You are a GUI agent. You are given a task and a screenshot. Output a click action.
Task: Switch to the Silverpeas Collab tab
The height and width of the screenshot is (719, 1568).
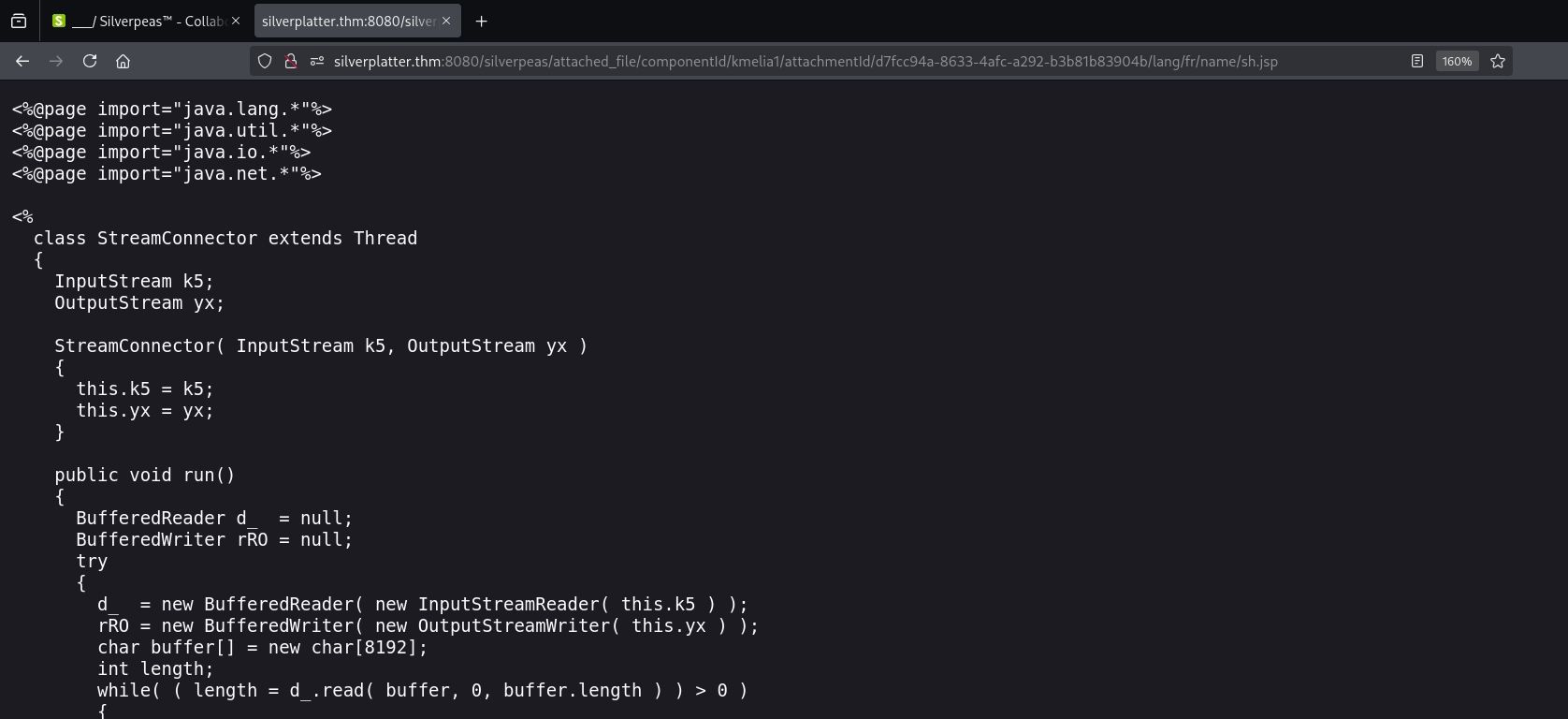tap(140, 21)
